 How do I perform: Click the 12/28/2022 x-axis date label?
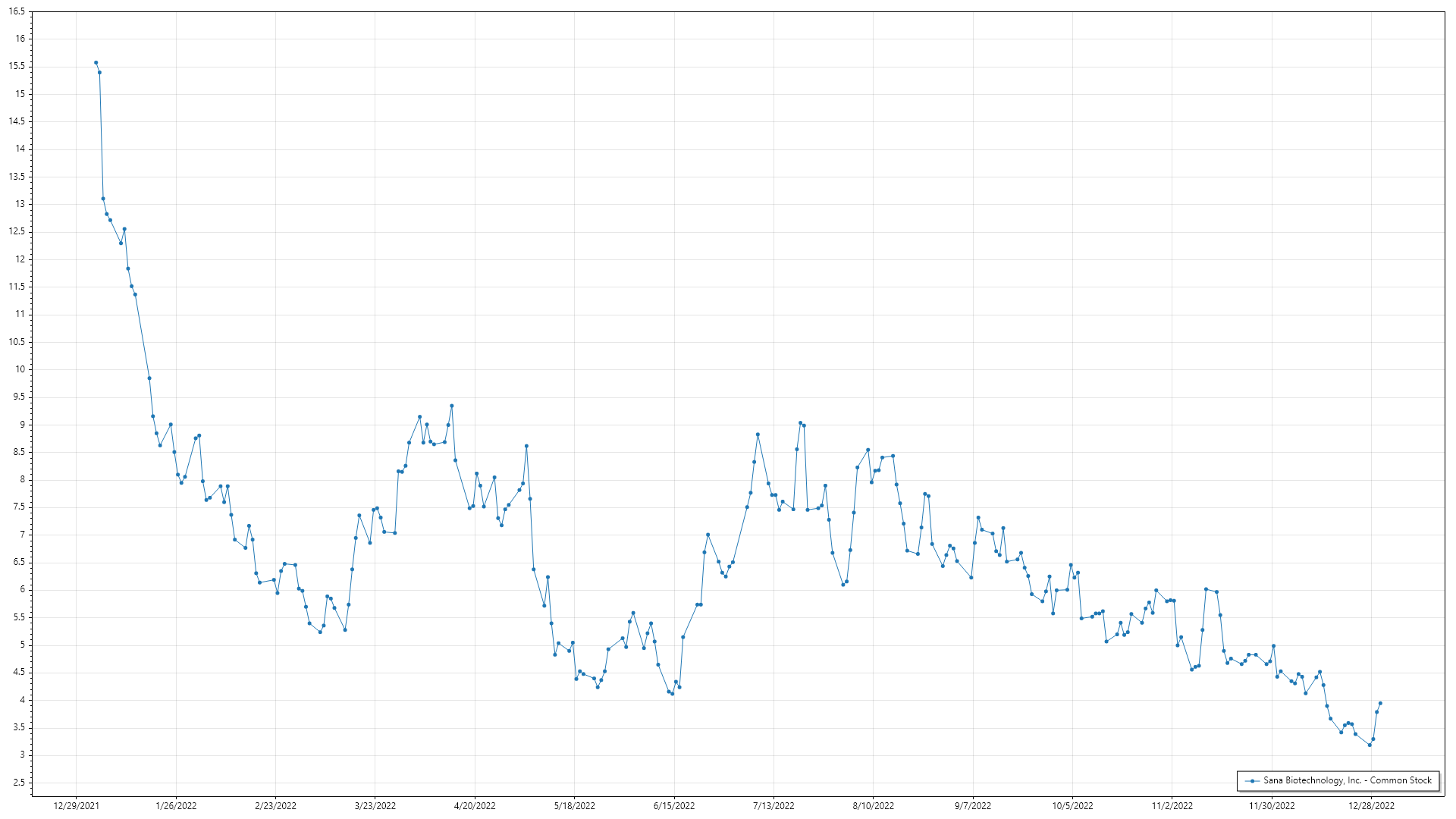[1371, 806]
